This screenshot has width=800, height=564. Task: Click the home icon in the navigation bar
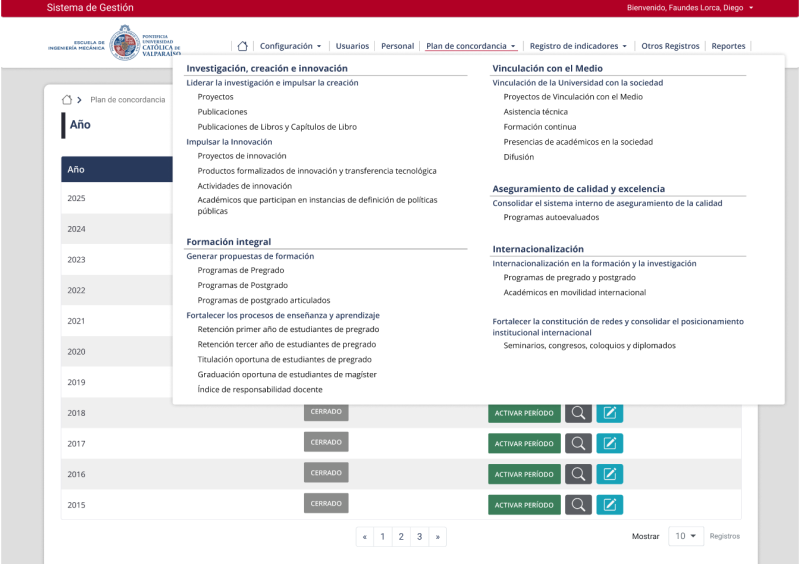[x=242, y=46]
